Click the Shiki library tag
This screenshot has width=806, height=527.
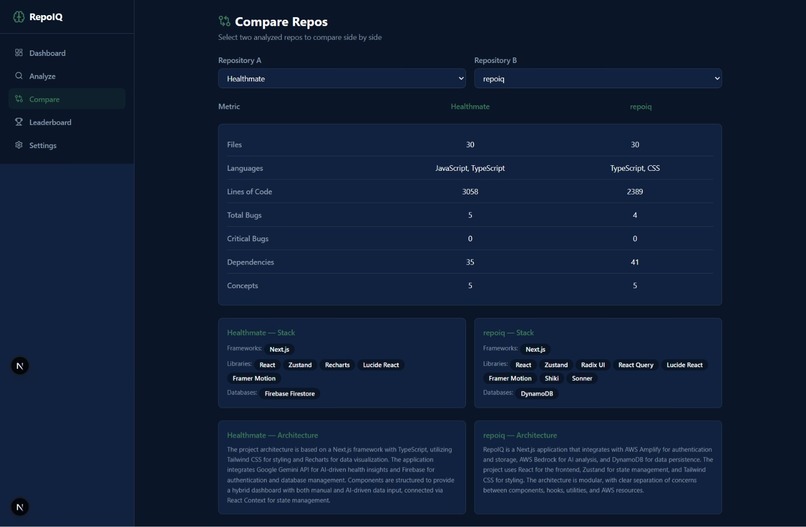point(552,378)
